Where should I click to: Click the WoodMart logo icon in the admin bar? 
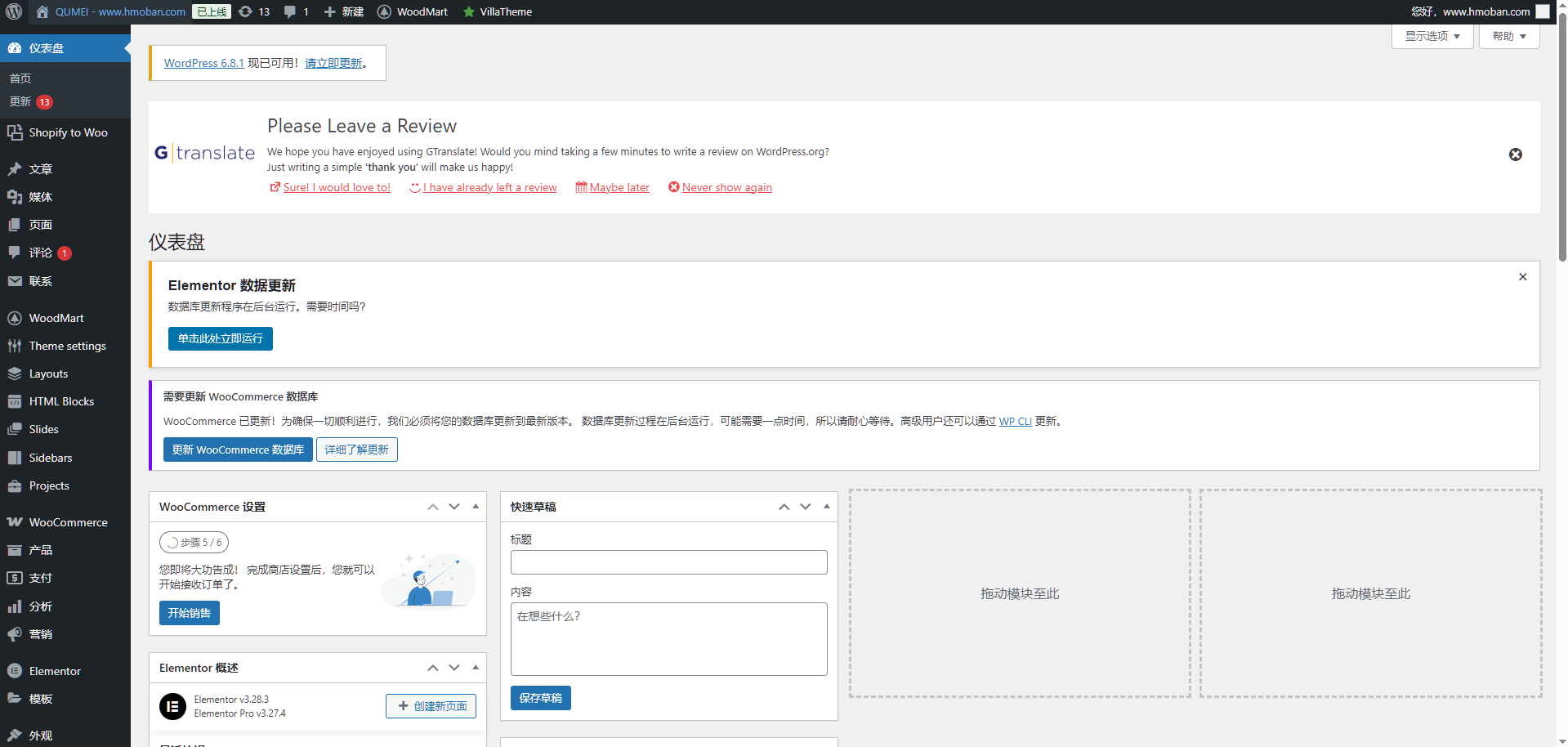point(384,11)
